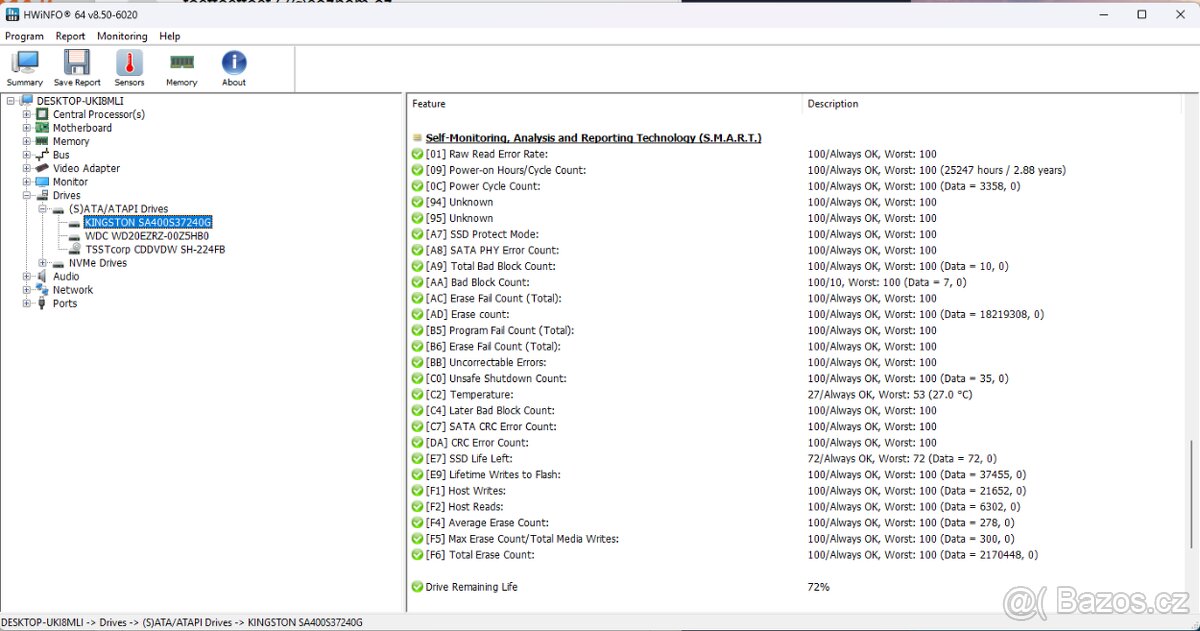This screenshot has height=631, width=1200.
Task: Open the Program menu
Action: (24, 36)
